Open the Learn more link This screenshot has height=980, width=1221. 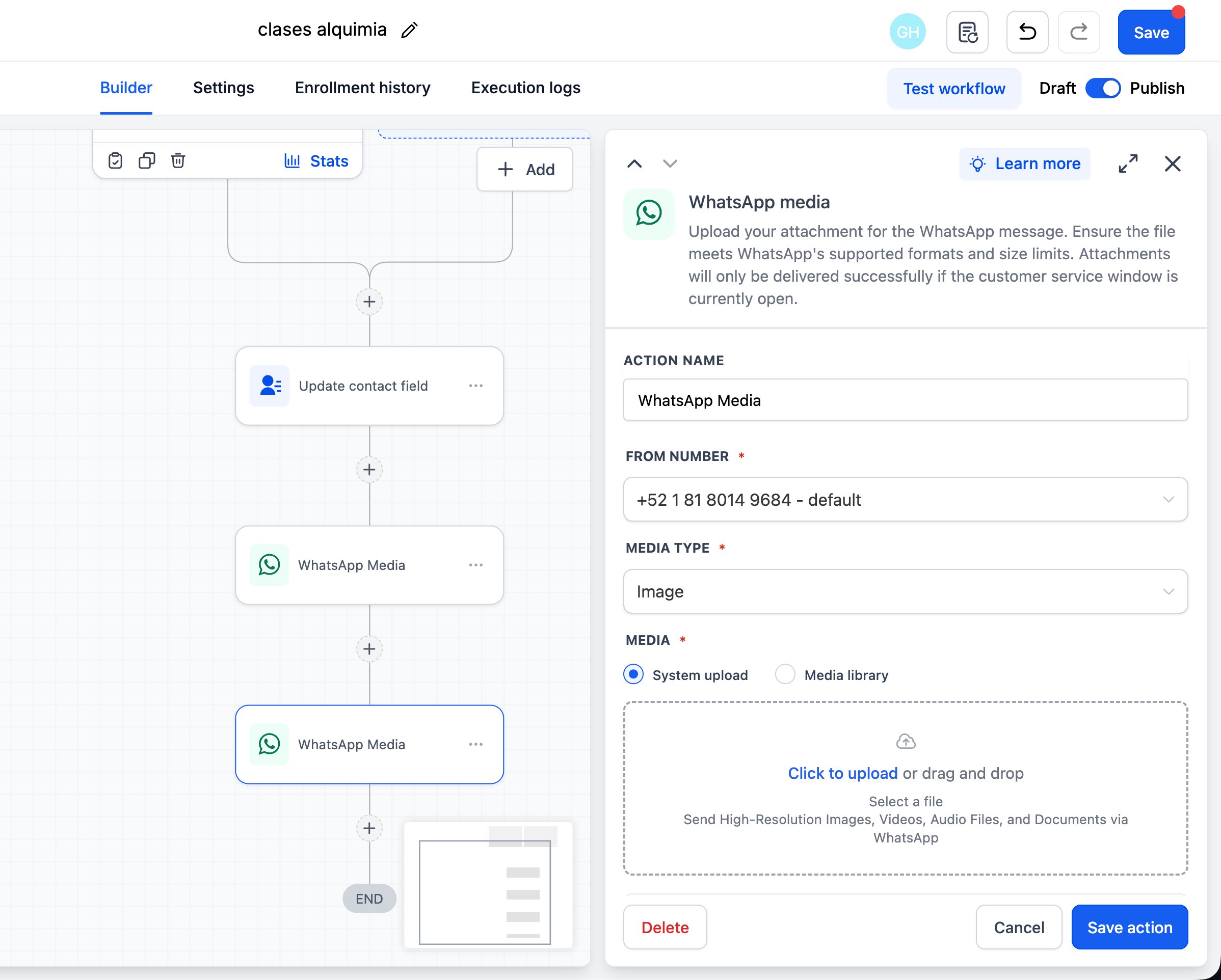click(x=1024, y=164)
